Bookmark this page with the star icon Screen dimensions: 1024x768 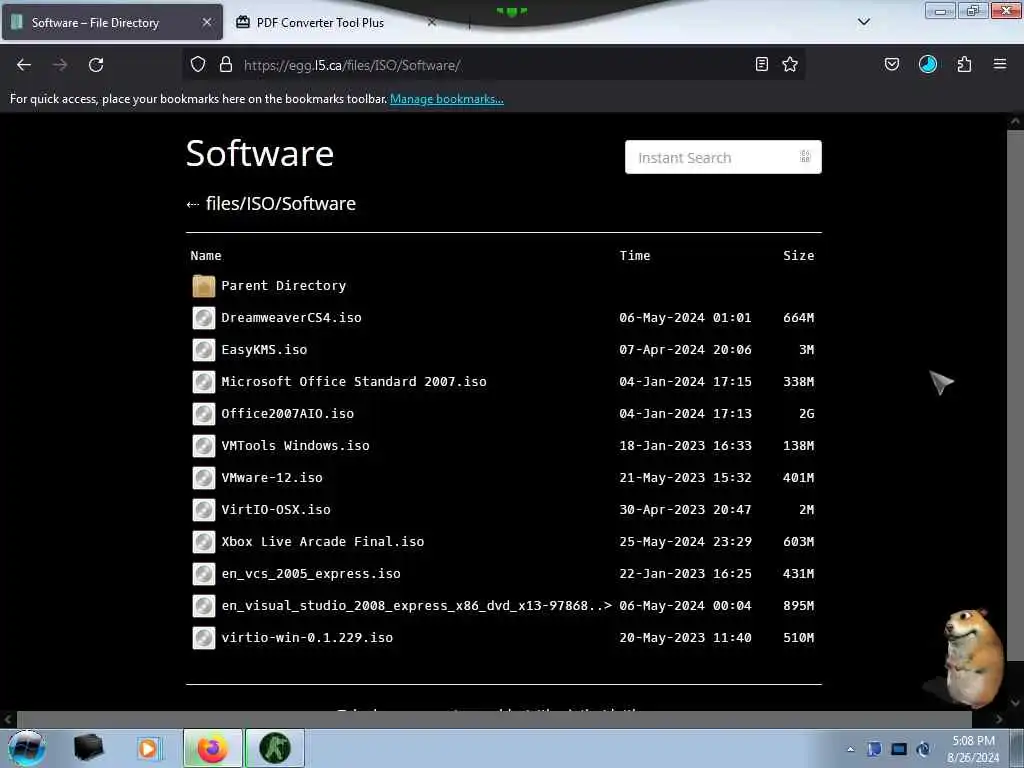tap(790, 64)
